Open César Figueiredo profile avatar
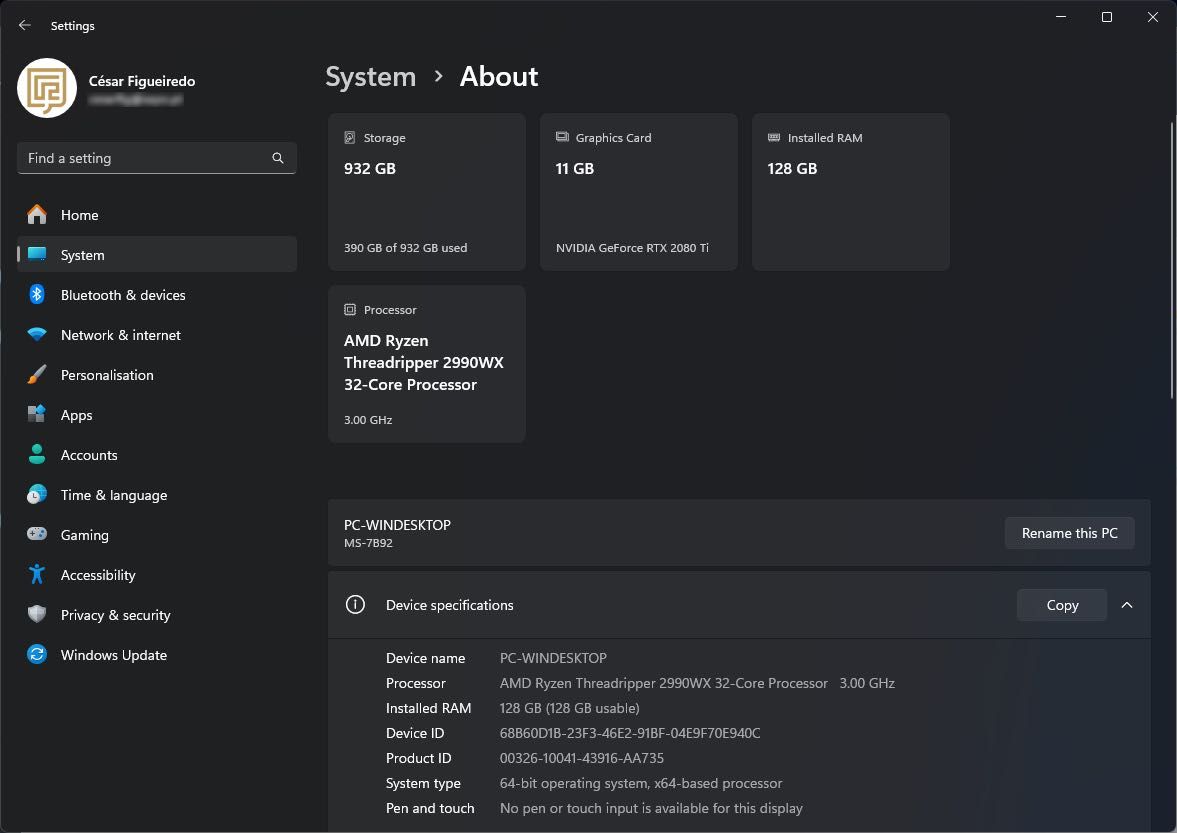The width and height of the screenshot is (1177, 833). point(47,89)
